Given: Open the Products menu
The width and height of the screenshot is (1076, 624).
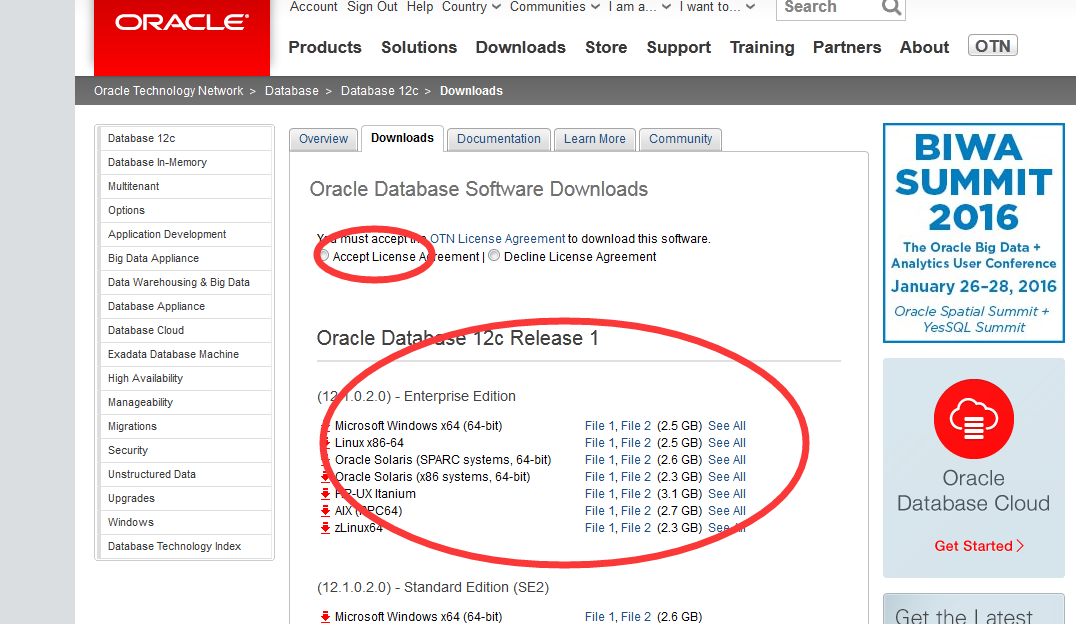Looking at the screenshot, I should click(x=325, y=47).
